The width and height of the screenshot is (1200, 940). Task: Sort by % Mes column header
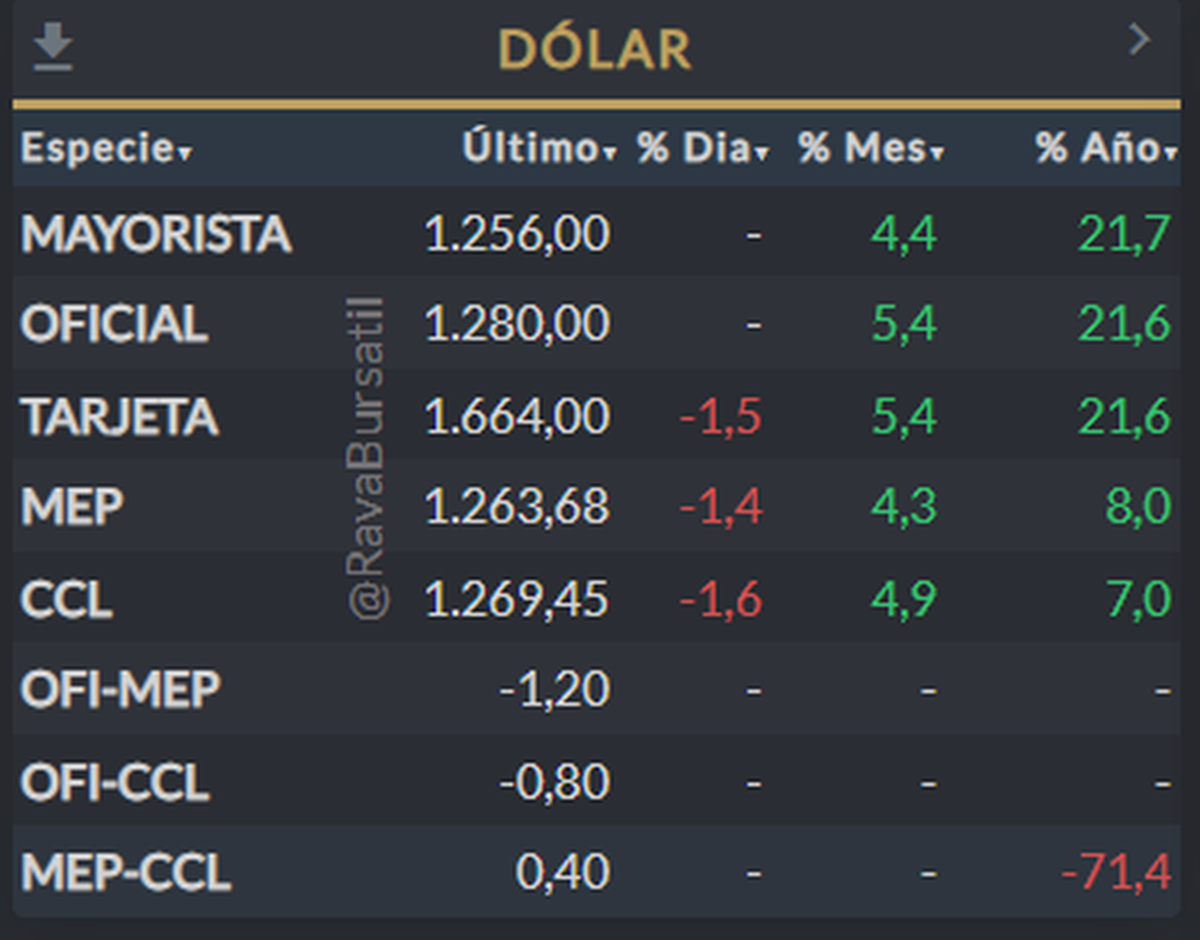(x=871, y=148)
